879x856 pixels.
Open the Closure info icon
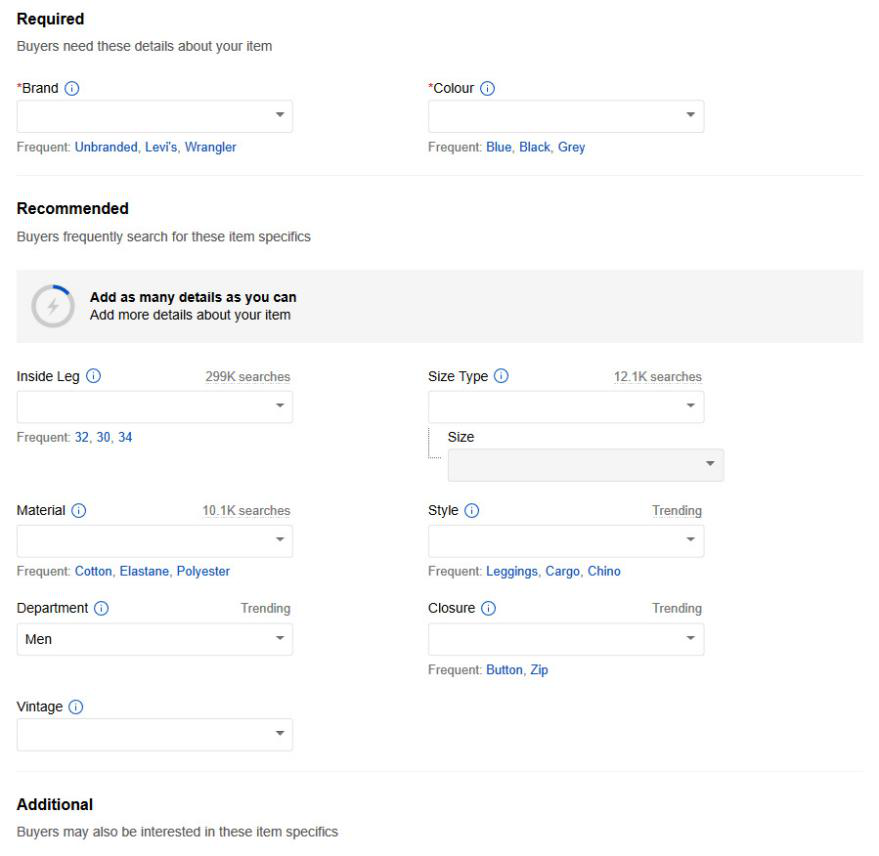tap(489, 608)
